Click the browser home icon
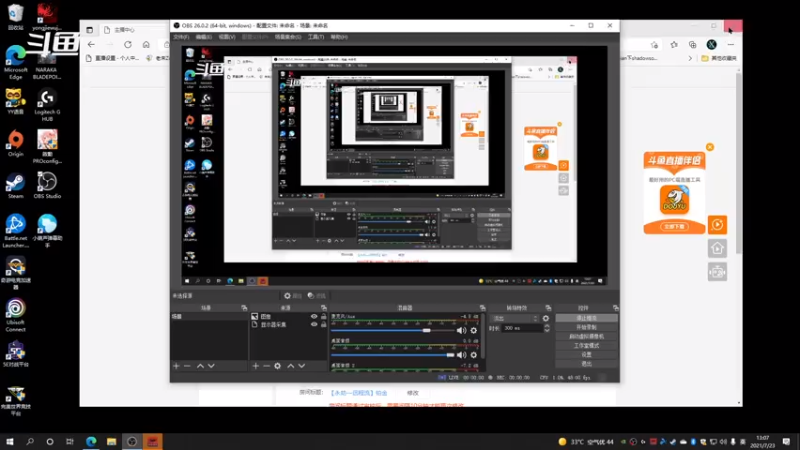This screenshot has height=450, width=800. pyautogui.click(x=146, y=44)
